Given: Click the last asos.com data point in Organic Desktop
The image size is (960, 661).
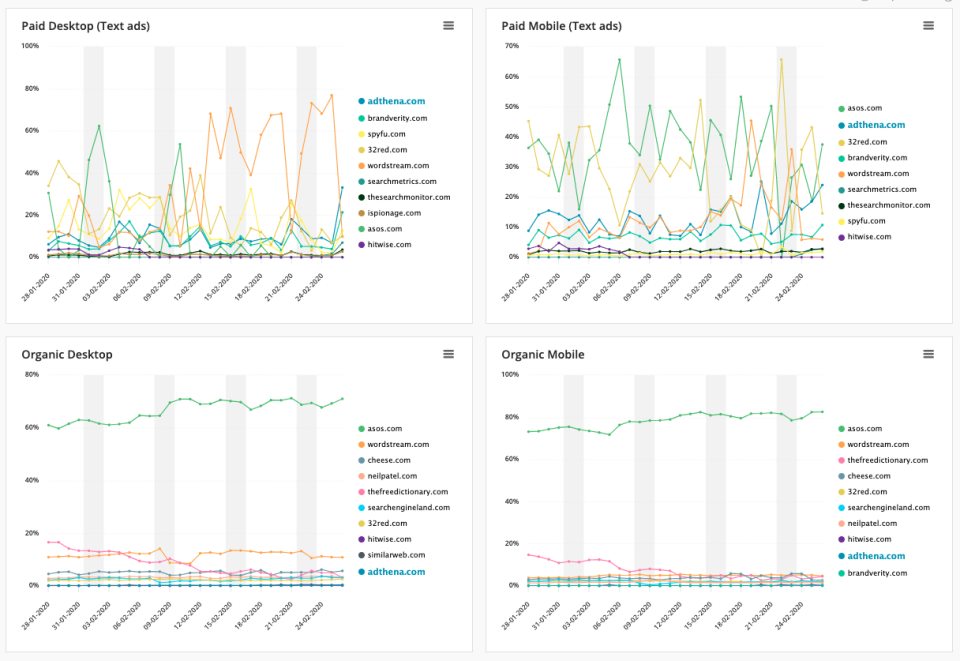Looking at the screenshot, I should pos(342,399).
